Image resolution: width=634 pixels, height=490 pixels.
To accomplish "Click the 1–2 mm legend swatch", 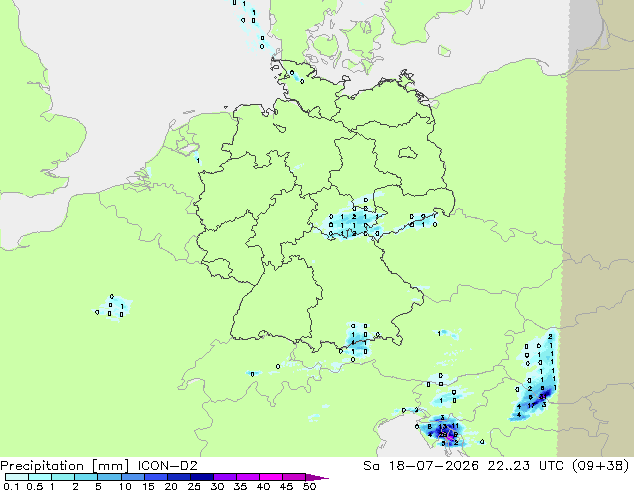I will (x=63, y=477).
